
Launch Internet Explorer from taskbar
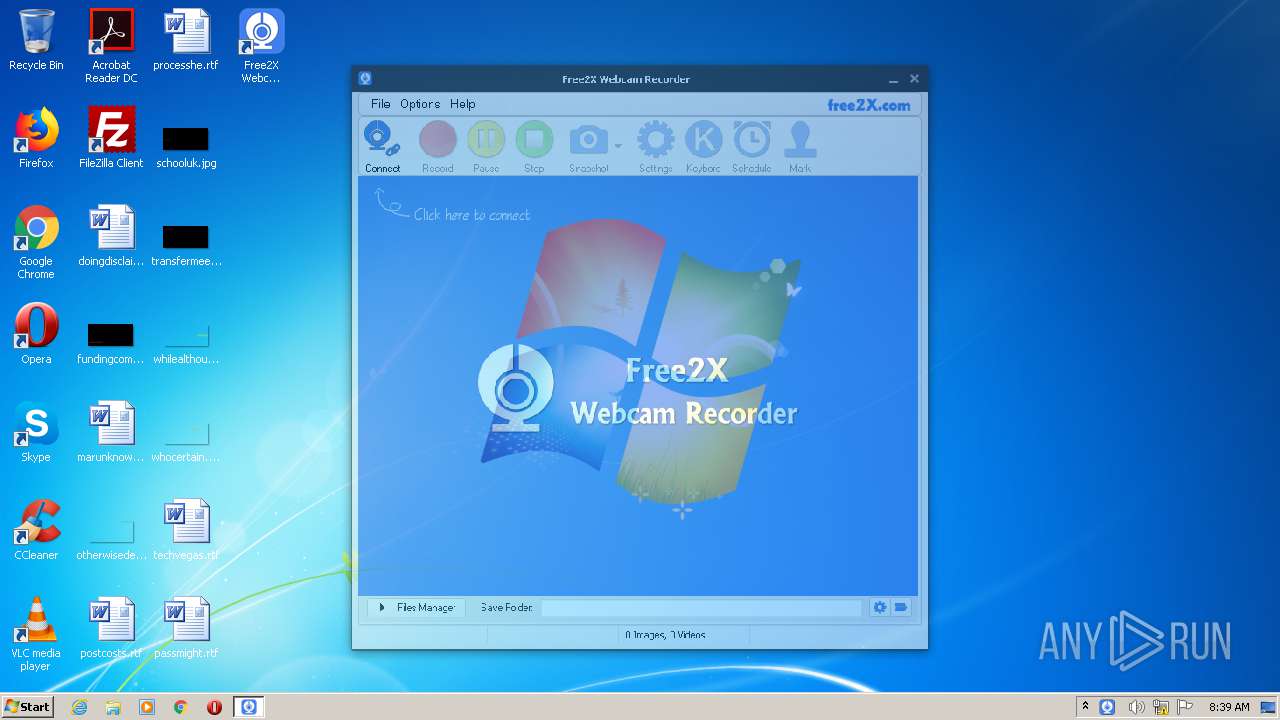coord(79,707)
